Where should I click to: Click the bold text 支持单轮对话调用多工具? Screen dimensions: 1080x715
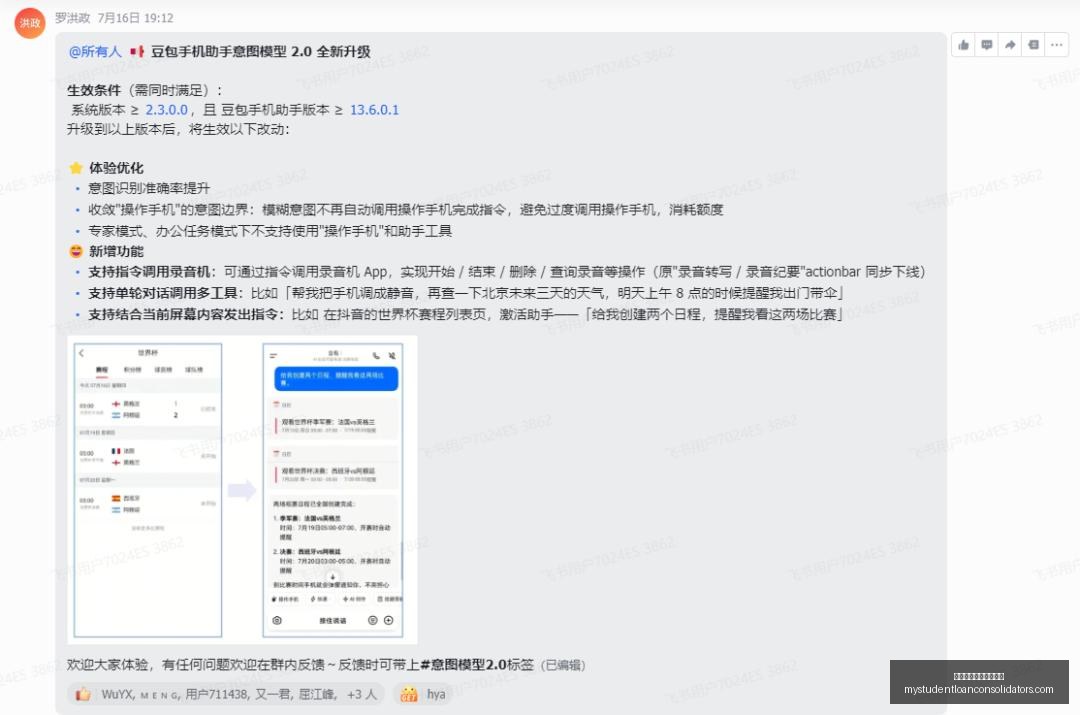(163, 293)
